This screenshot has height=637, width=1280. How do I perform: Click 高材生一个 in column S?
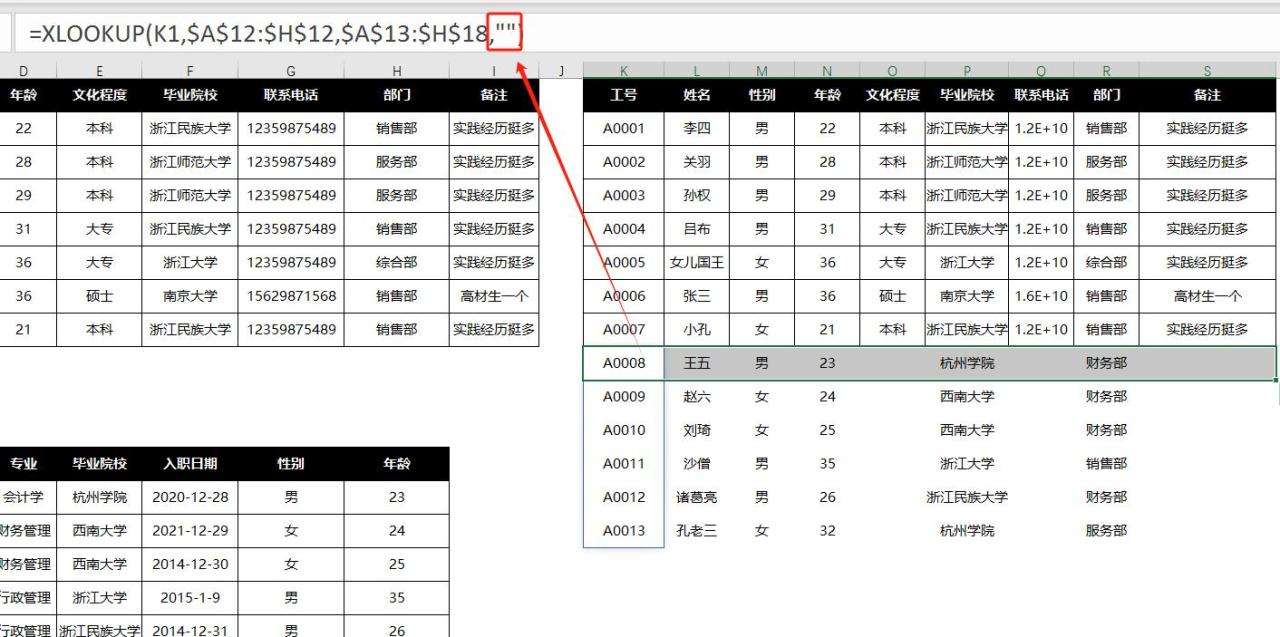(1207, 296)
